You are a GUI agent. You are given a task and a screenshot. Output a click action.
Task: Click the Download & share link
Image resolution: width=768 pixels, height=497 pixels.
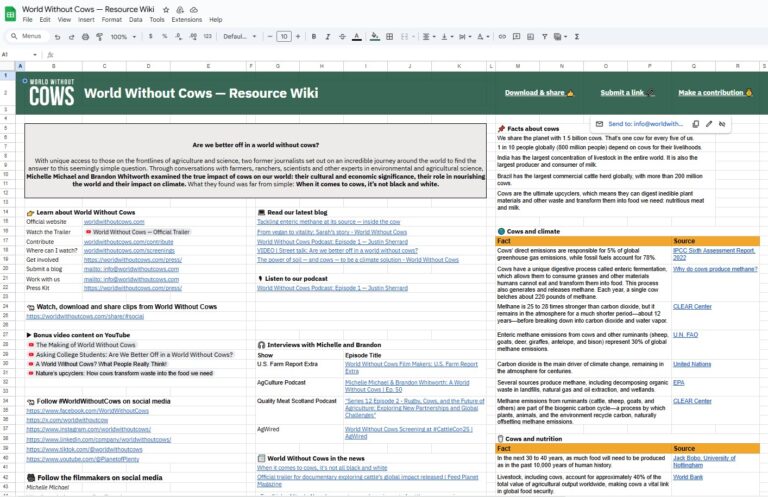[x=539, y=93]
